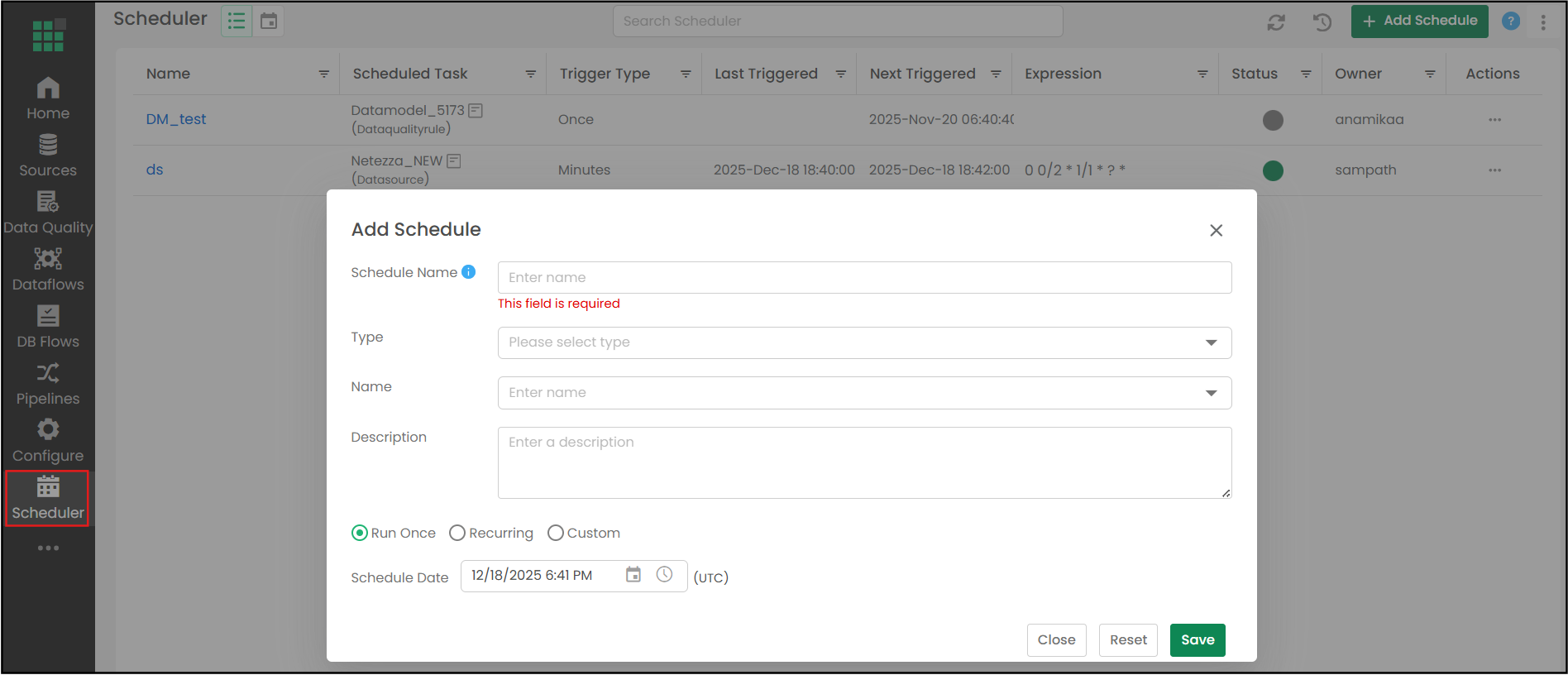Screen dimensions: 1568x675
Task: Switch to list view of schedules
Action: pos(237,21)
